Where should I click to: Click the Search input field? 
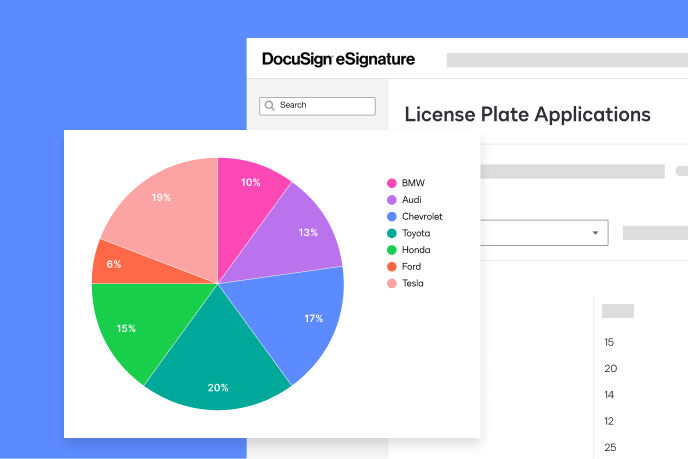point(317,106)
